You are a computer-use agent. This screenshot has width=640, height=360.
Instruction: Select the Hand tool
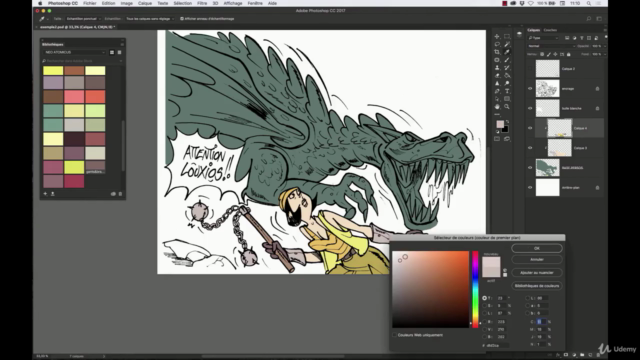497,107
